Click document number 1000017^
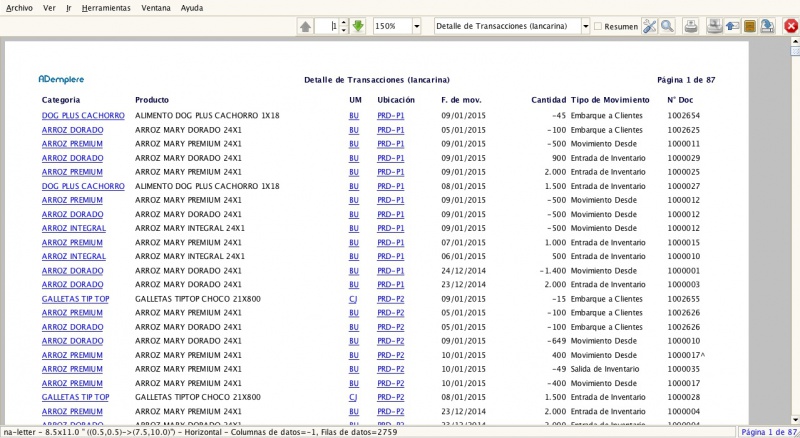This screenshot has width=800, height=438. click(686, 355)
